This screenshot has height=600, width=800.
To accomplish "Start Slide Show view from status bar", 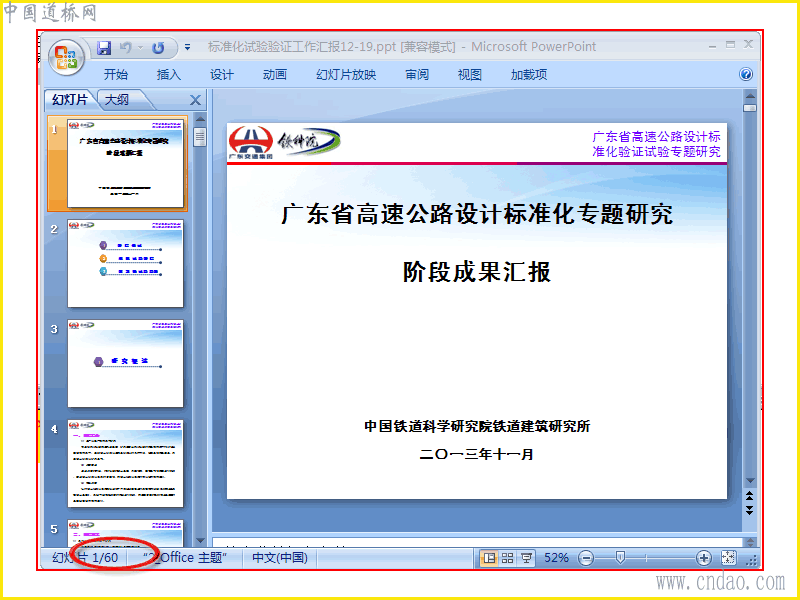I will [x=527, y=558].
